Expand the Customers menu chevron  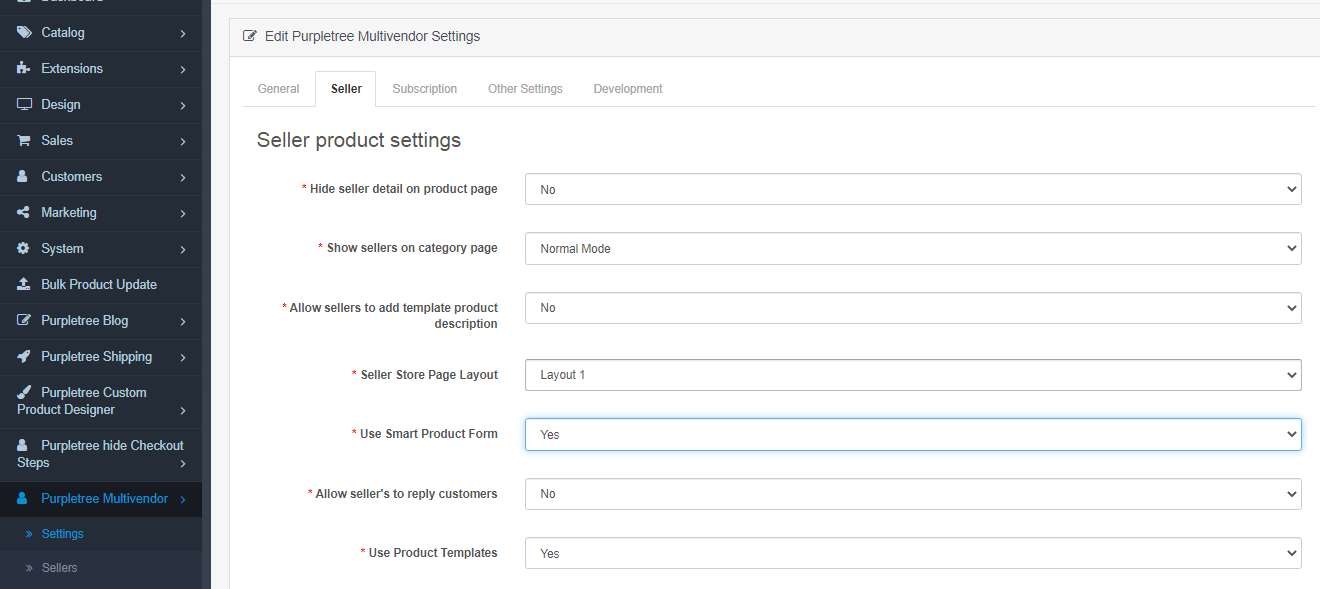[183, 177]
